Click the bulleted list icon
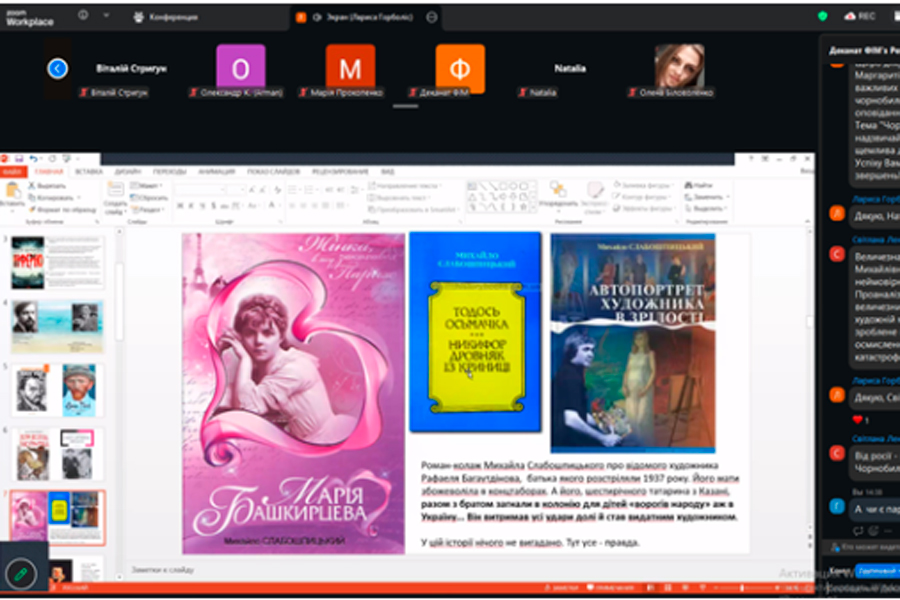Image resolution: width=900 pixels, height=600 pixels. coord(293,189)
